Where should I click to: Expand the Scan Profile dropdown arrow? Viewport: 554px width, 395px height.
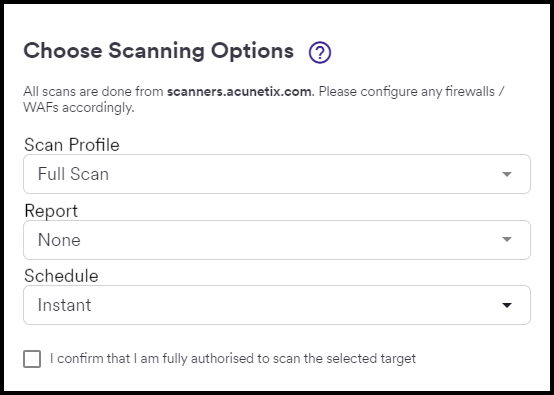tap(507, 174)
